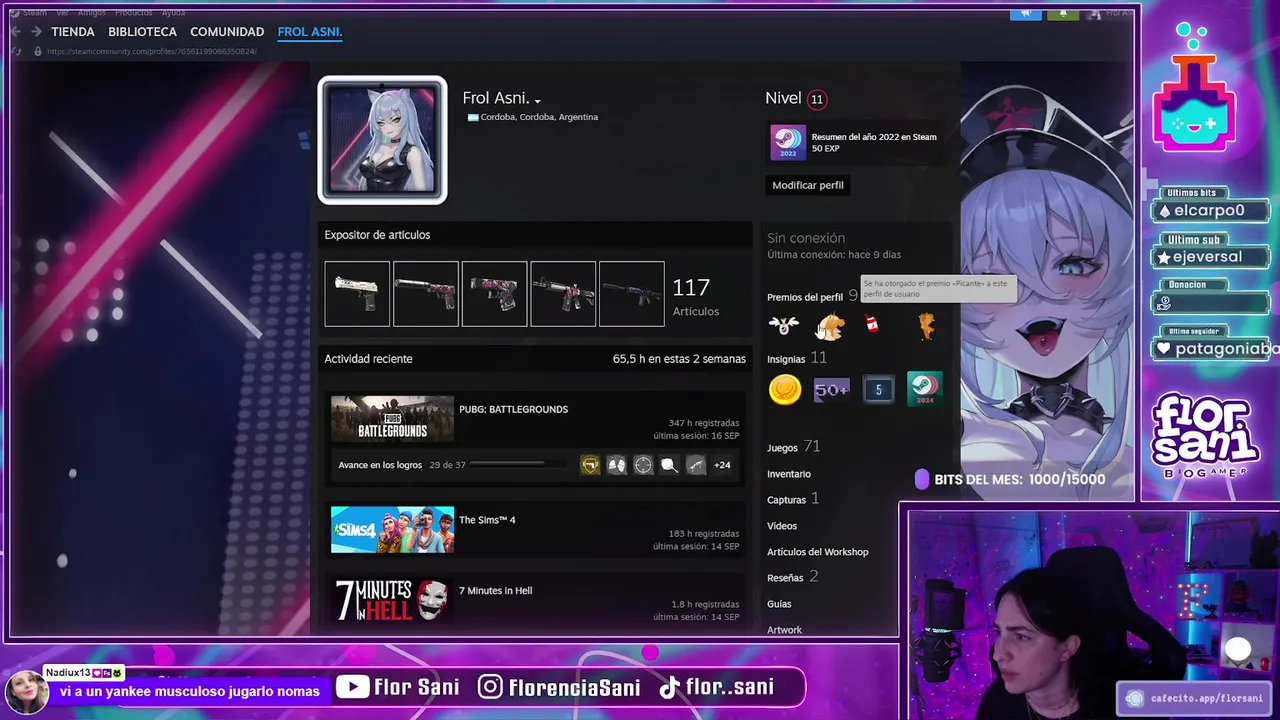This screenshot has height=720, width=1280.
Task: Select the FROL ASNI. tab
Action: (310, 32)
